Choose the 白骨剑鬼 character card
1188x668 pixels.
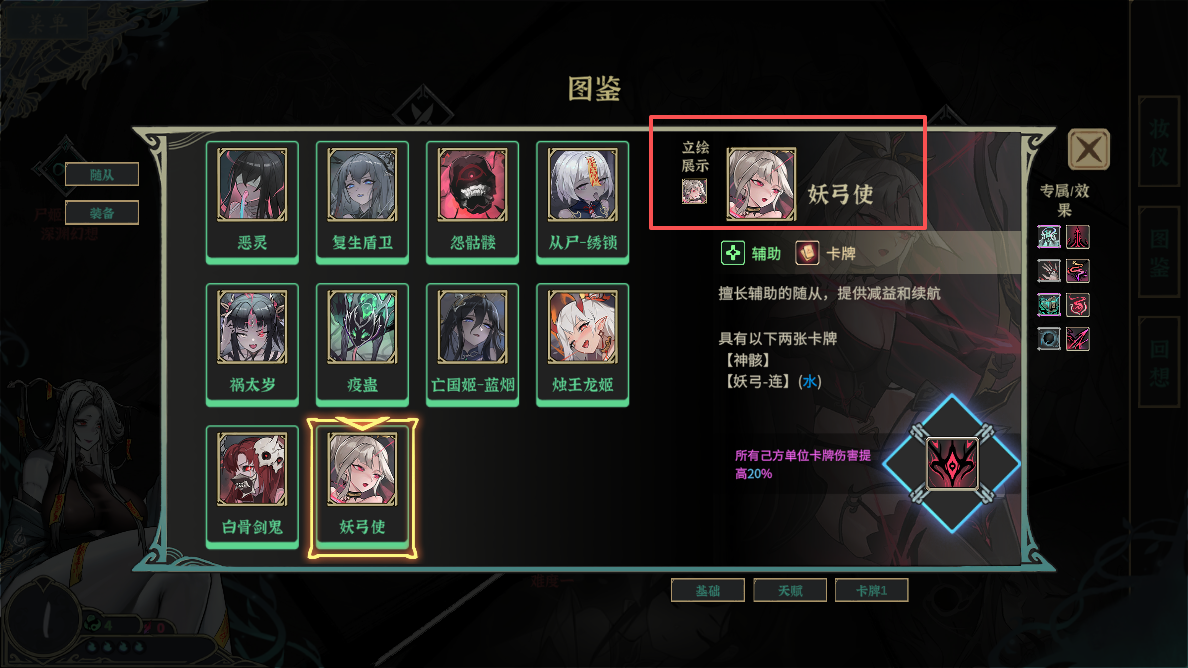[252, 487]
